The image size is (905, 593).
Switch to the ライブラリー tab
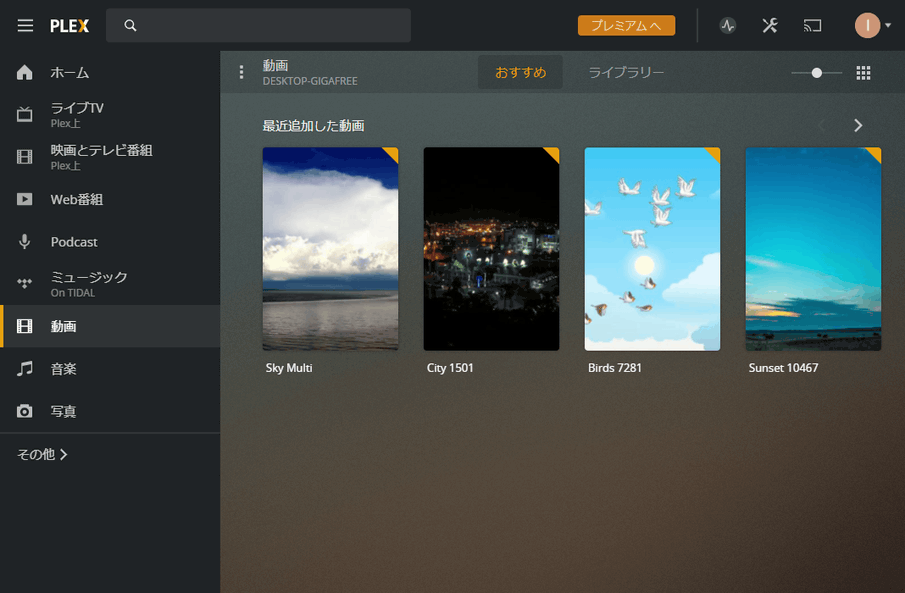pos(626,72)
